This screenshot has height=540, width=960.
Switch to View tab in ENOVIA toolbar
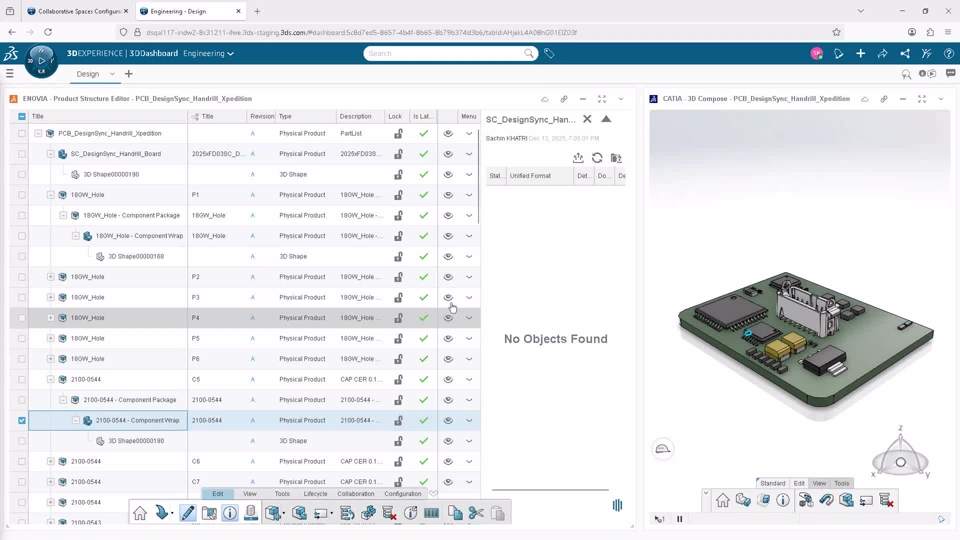[x=250, y=493]
